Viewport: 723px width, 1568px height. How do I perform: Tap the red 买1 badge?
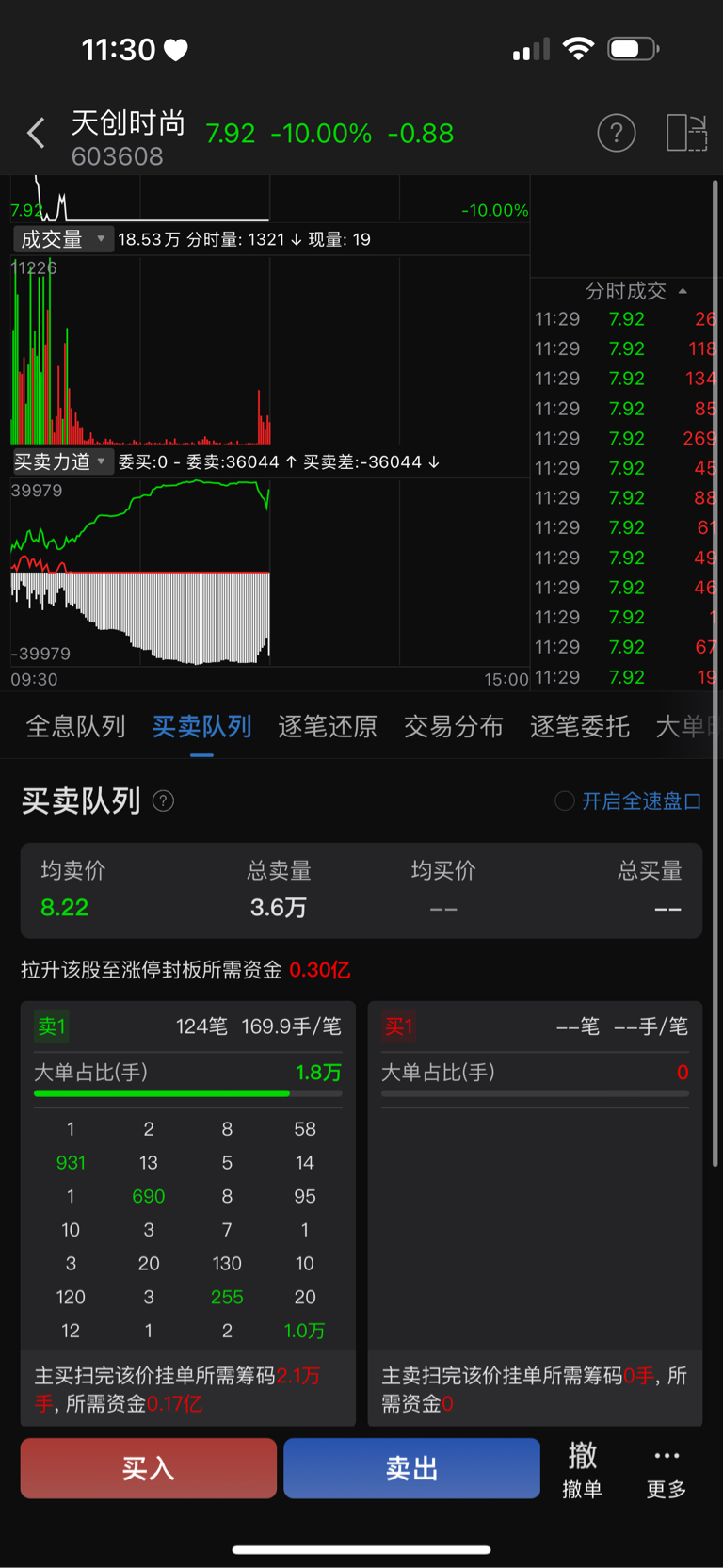click(x=398, y=1026)
